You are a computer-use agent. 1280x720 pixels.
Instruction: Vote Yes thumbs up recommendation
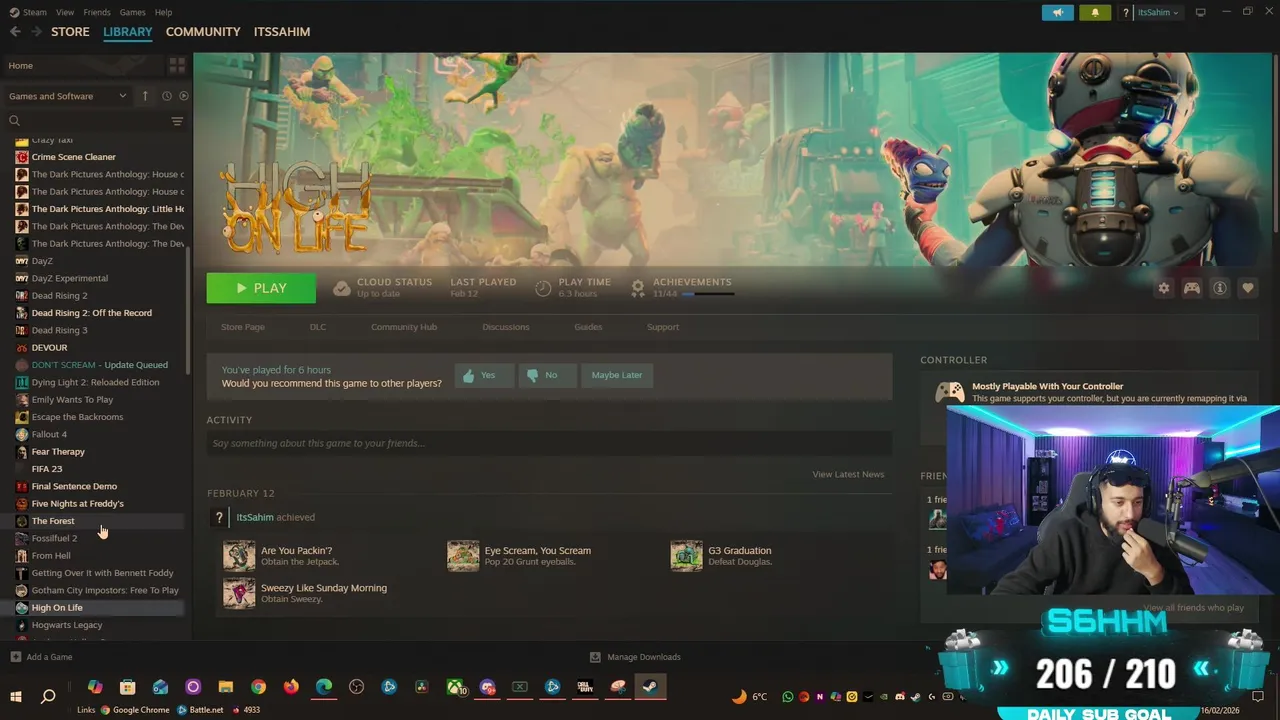(x=484, y=375)
